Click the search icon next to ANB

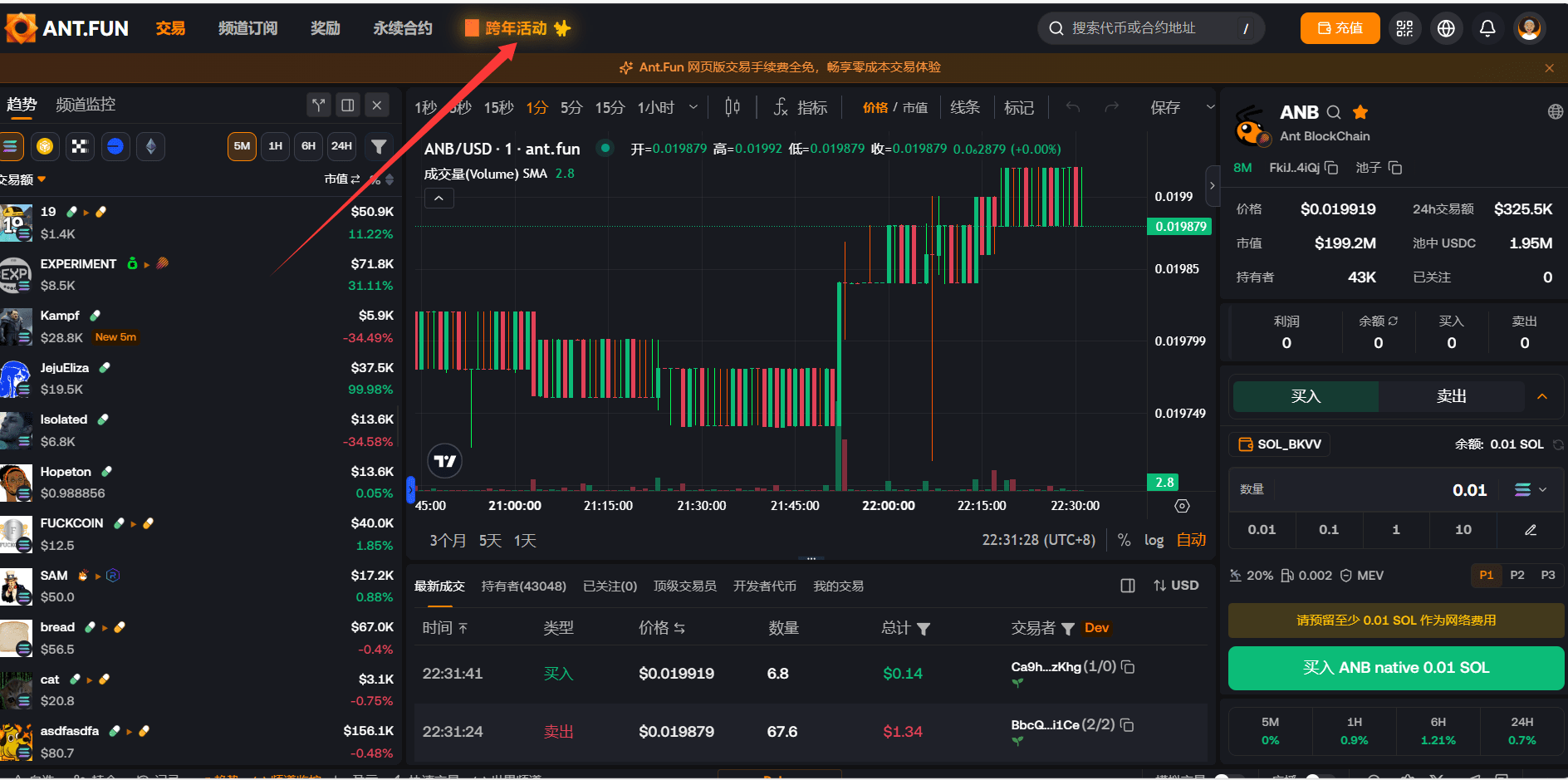coord(1334,112)
